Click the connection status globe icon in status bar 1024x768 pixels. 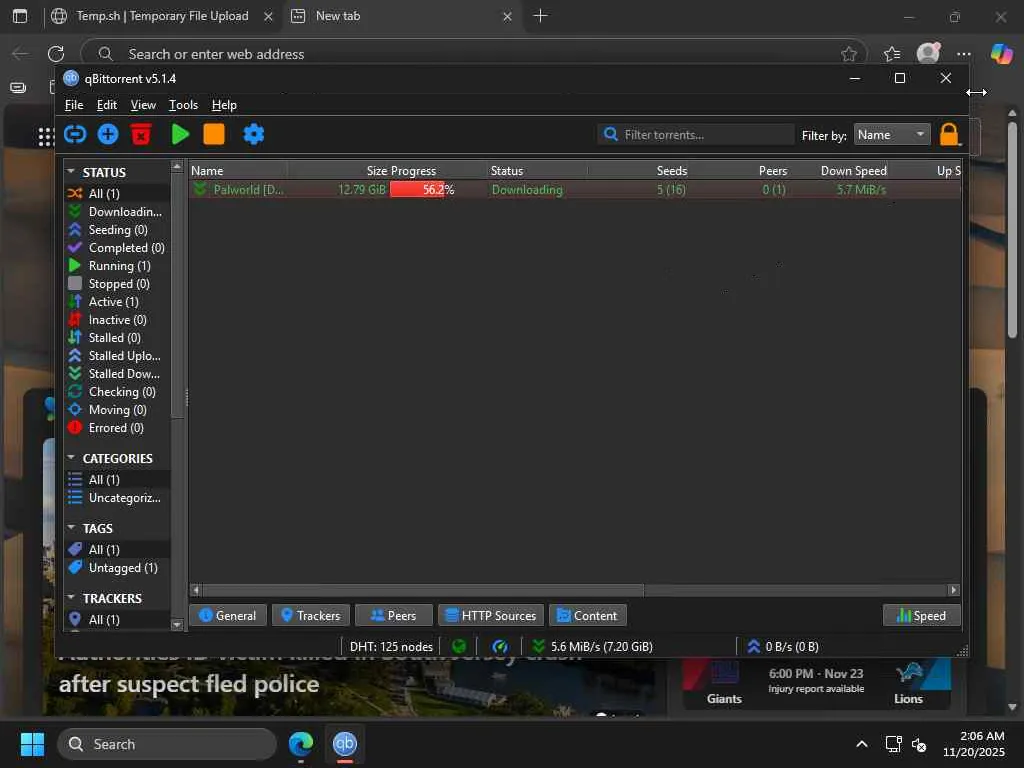pos(459,647)
